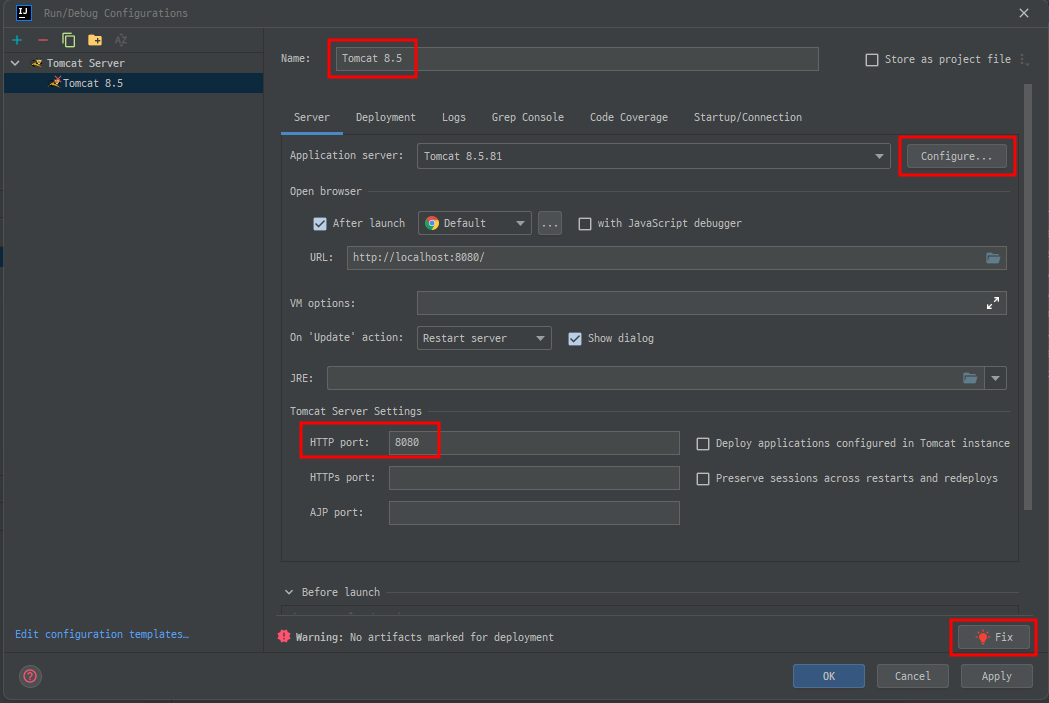Collapse the Tomcat Server tree node

[15, 63]
